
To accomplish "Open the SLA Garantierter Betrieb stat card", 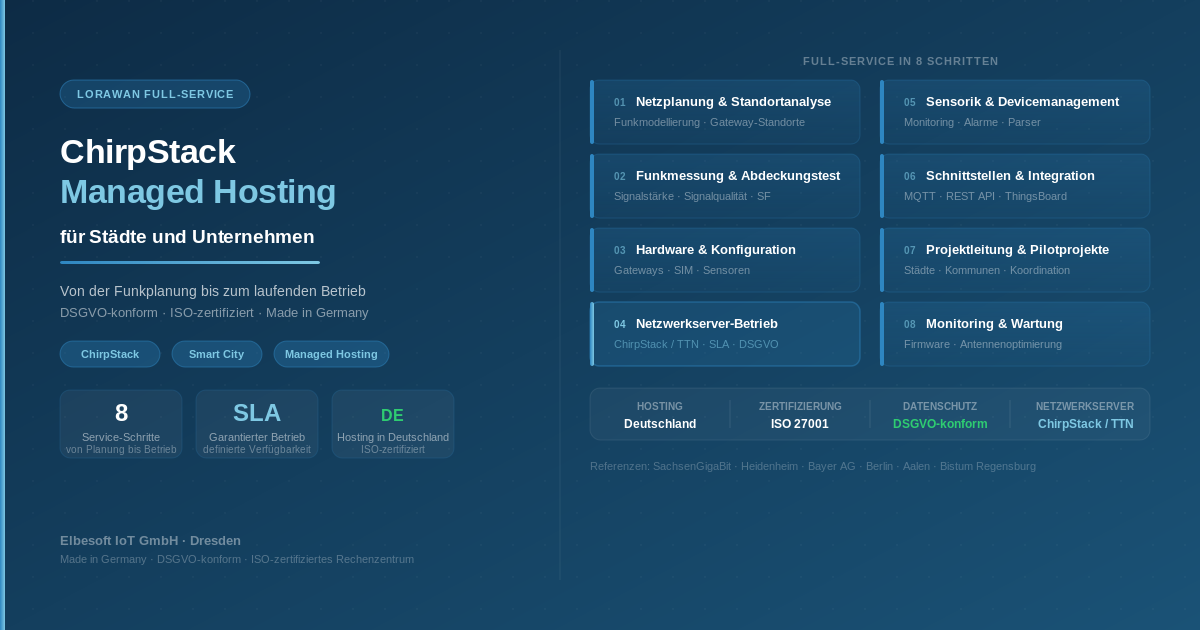I will pyautogui.click(x=257, y=424).
